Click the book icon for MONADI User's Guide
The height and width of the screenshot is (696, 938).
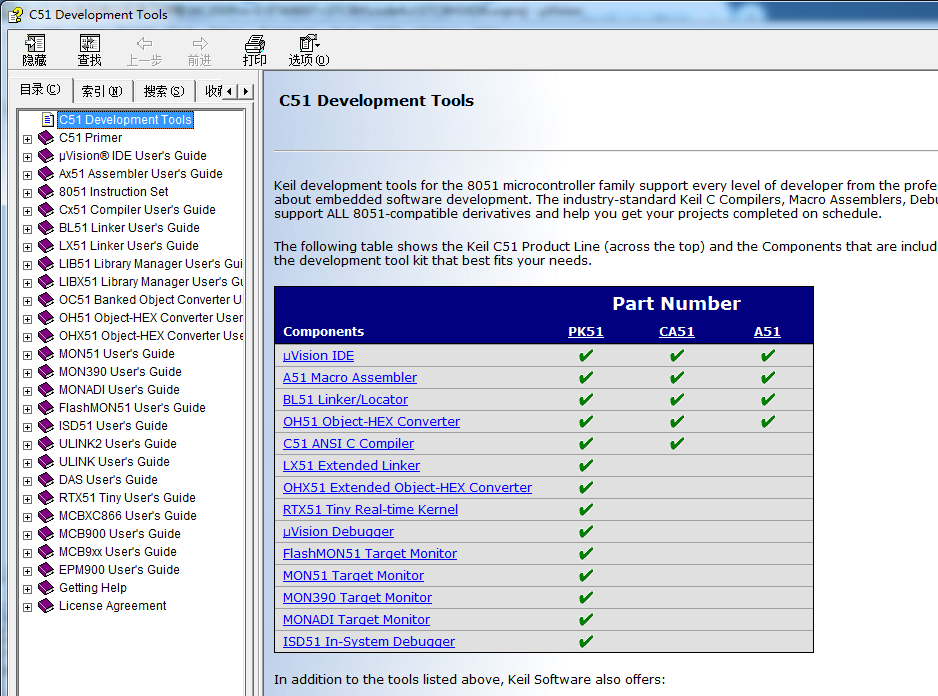[46, 390]
